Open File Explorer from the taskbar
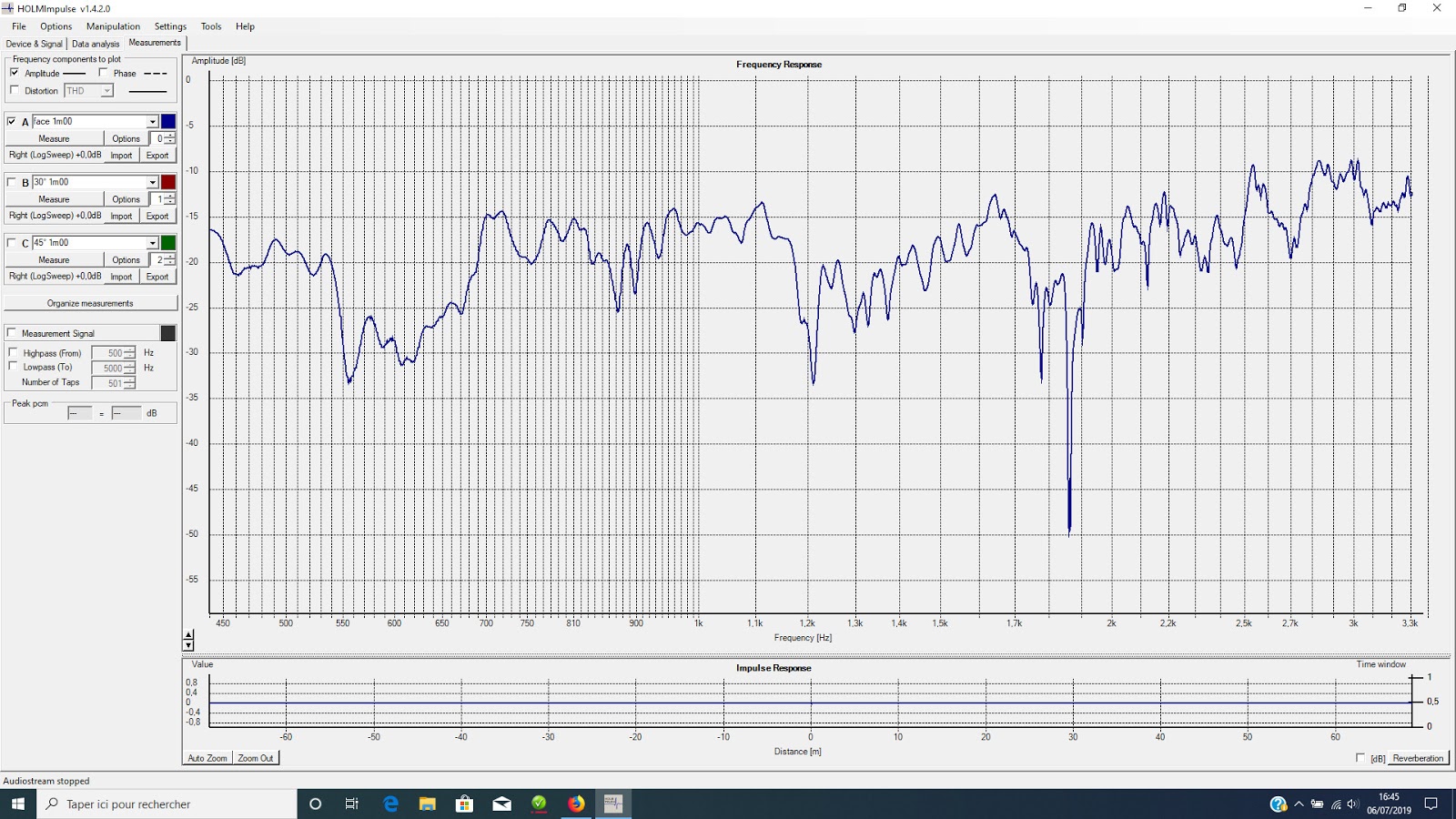The width and height of the screenshot is (1456, 819). (x=428, y=804)
